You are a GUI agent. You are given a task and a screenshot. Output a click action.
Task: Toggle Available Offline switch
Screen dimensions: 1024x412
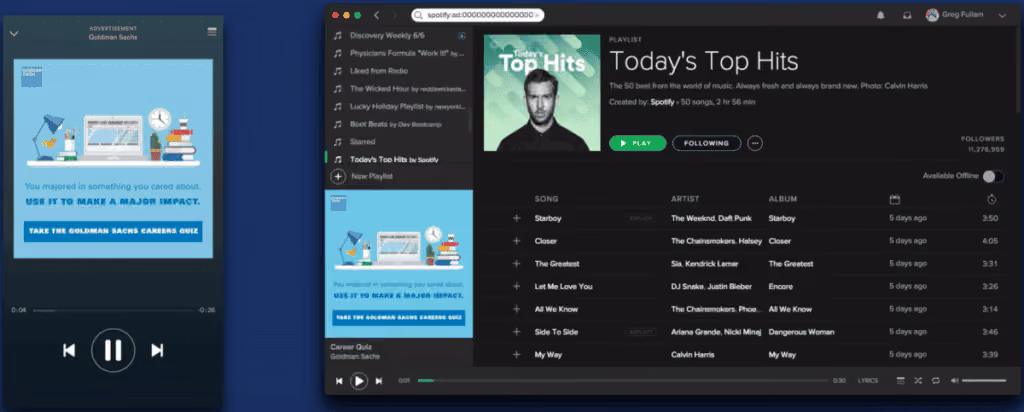coord(993,176)
